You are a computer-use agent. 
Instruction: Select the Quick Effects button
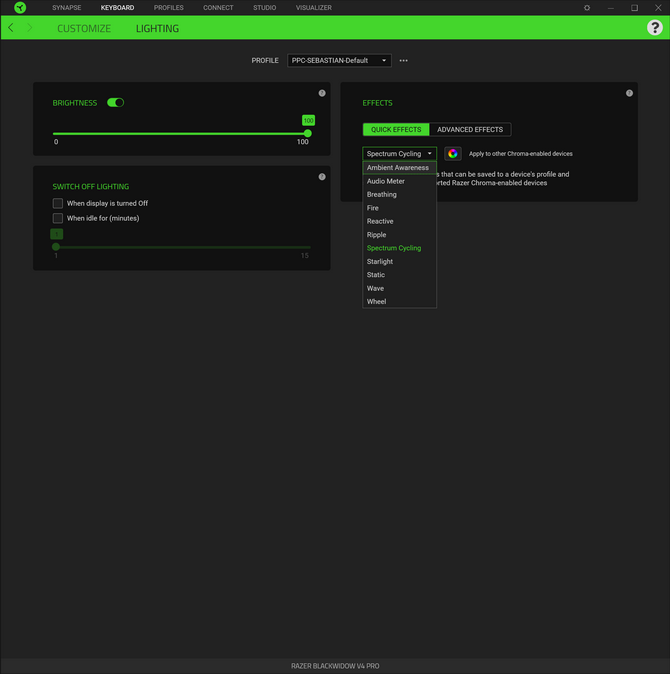pyautogui.click(x=396, y=129)
